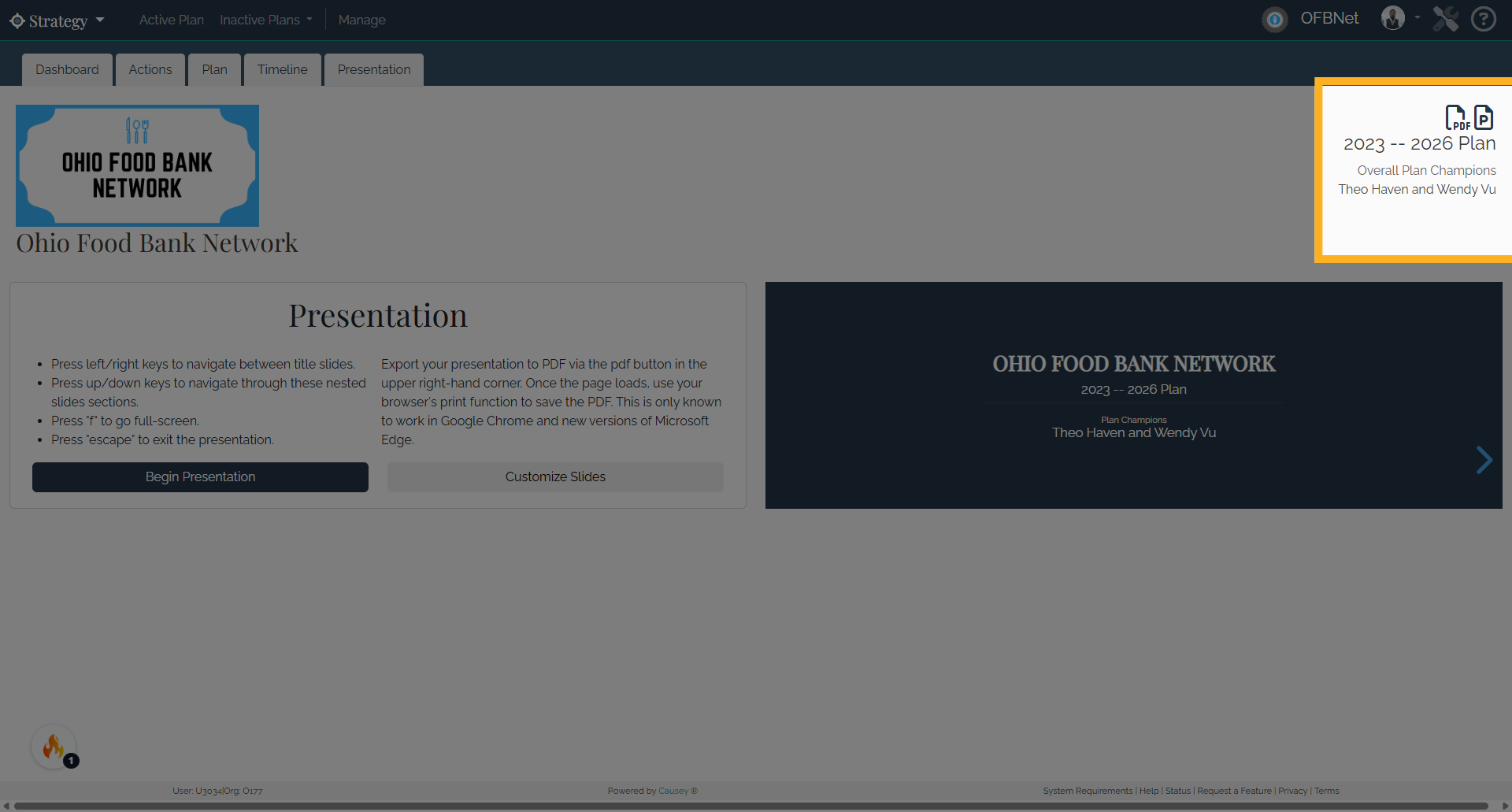Open the help question mark icon

pos(1484,18)
